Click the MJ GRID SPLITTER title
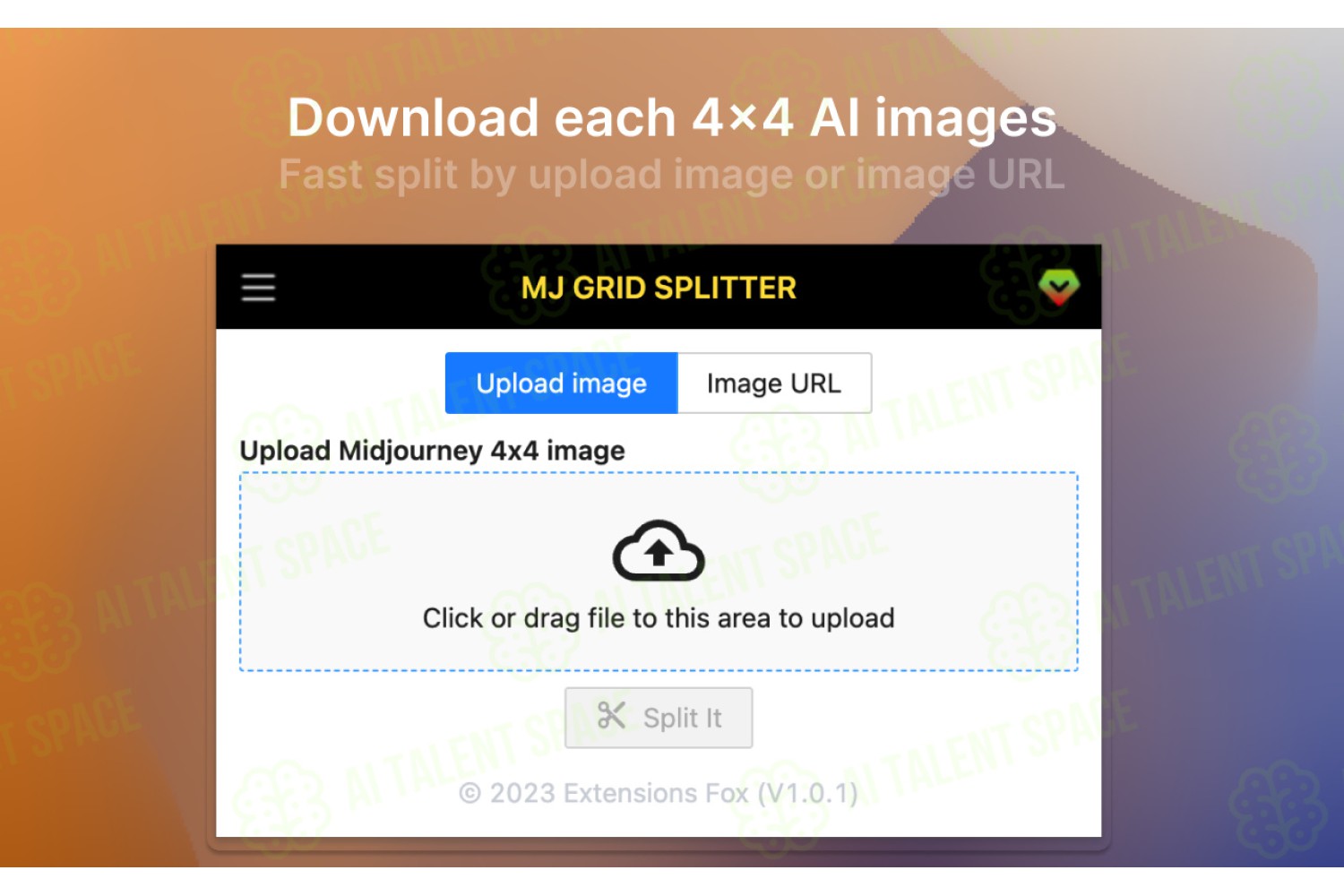The height and width of the screenshot is (896, 1344). tap(659, 288)
